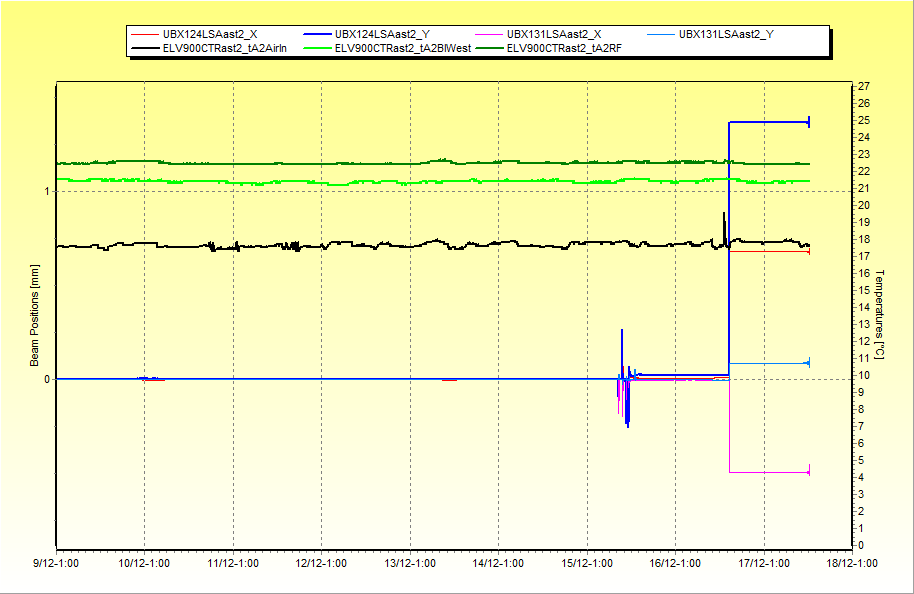914x594 pixels.
Task: Select the ELV900CTRast2_tA2BlWest legend entry
Action: [x=403, y=47]
